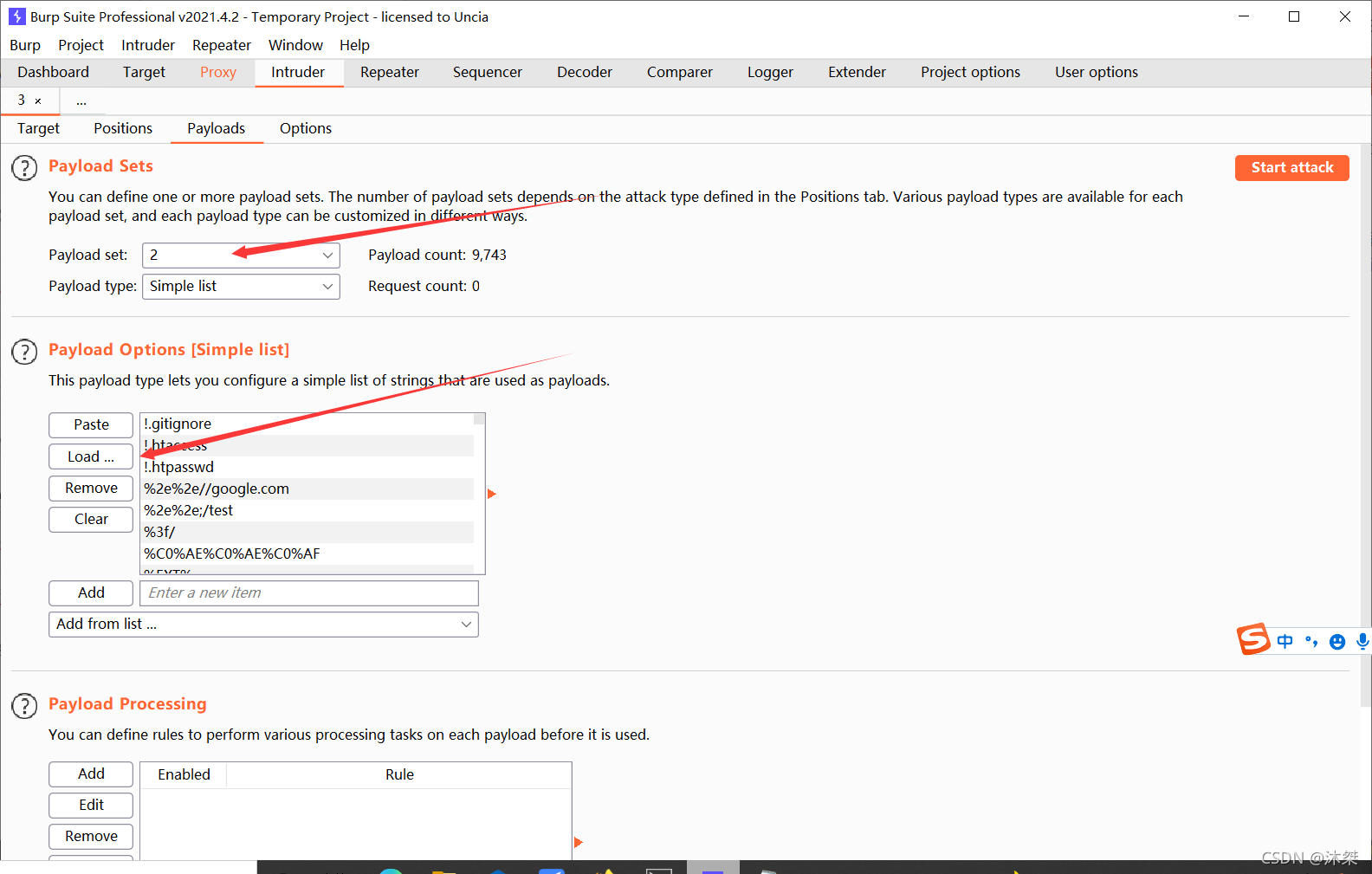
Task: Select the %3f/ payload entry
Action: point(307,533)
